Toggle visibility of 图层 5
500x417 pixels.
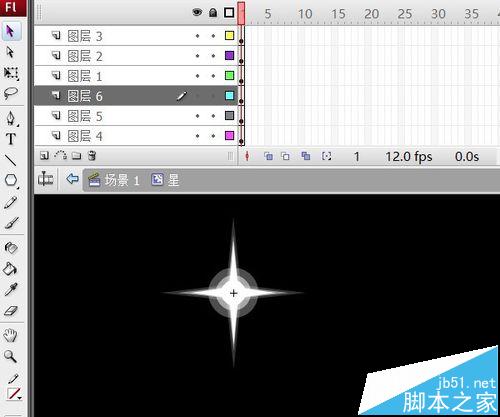(x=197, y=116)
